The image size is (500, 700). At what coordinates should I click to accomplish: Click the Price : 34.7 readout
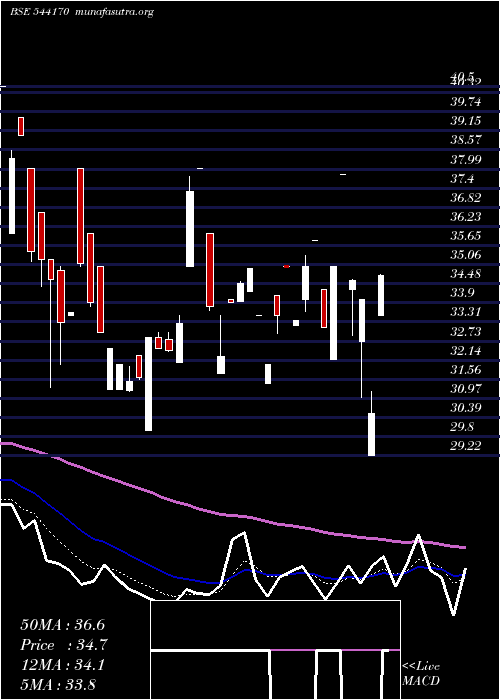(x=64, y=645)
